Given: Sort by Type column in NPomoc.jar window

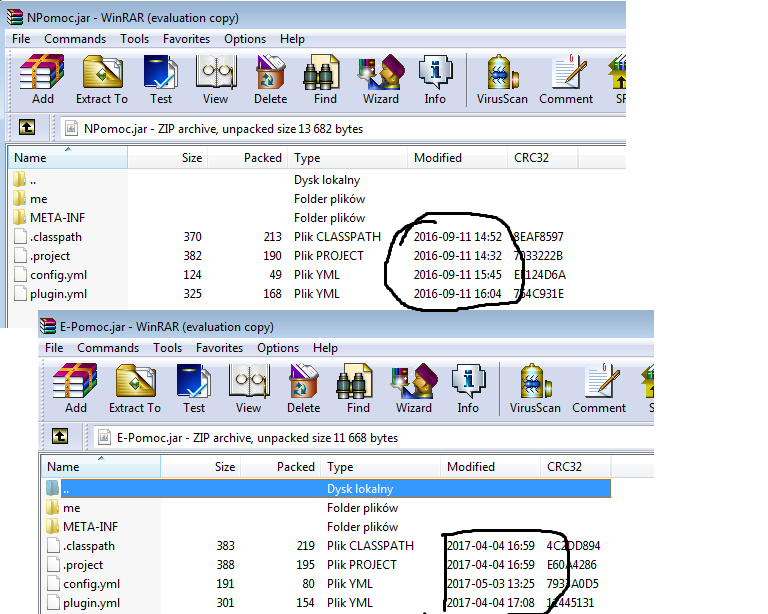Looking at the screenshot, I should 348,158.
